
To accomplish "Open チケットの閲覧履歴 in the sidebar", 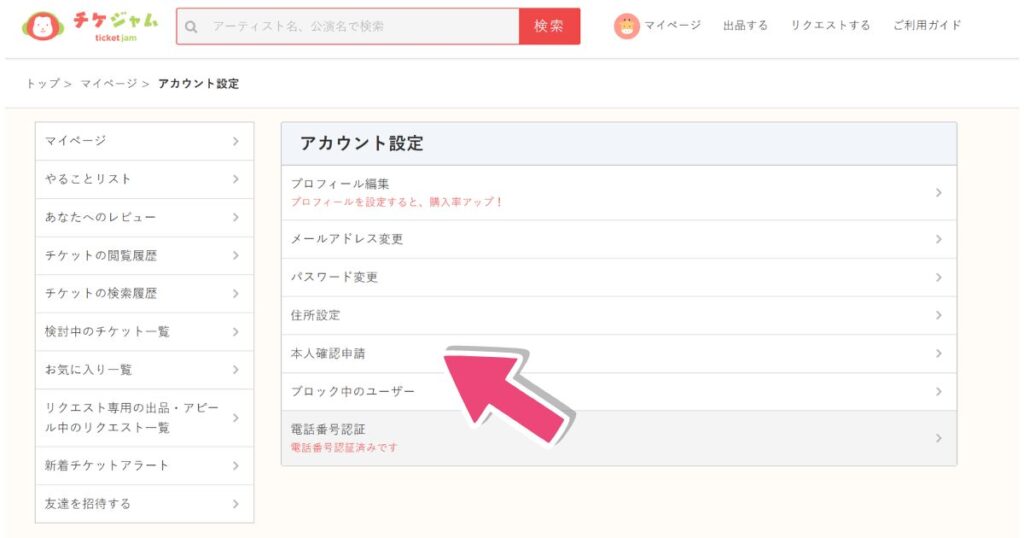I will point(144,256).
